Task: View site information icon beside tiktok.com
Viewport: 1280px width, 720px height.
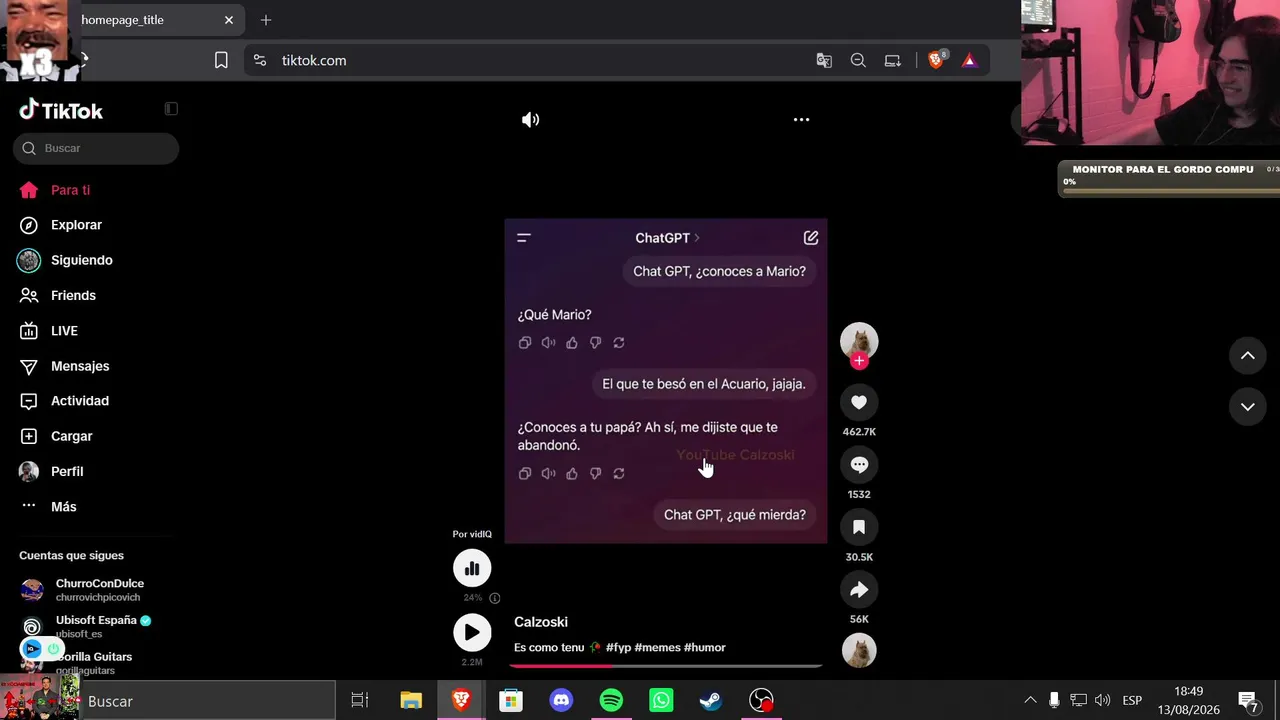Action: (x=260, y=61)
